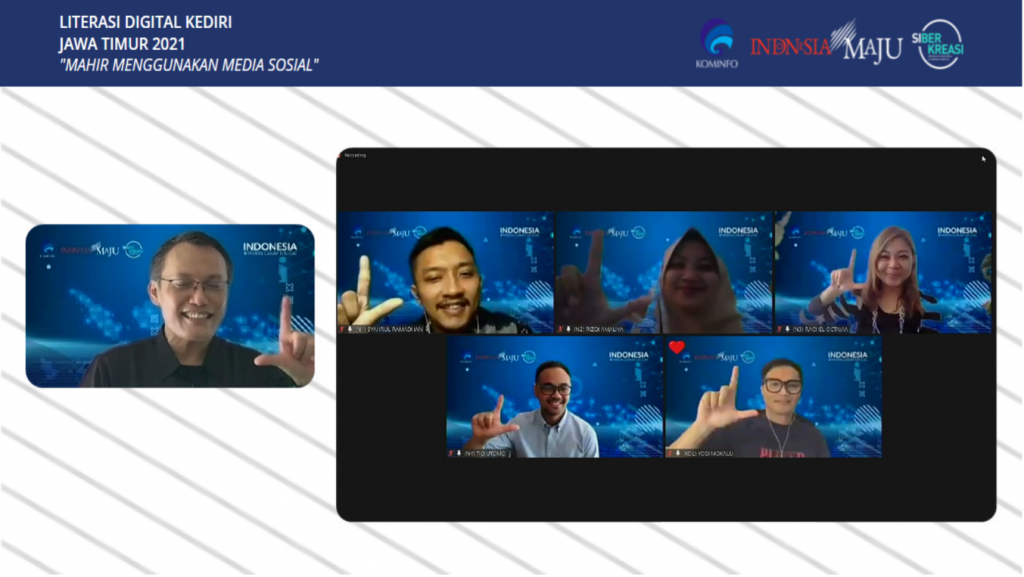Click the "Literasi Digital Kediri" title text
The height and width of the screenshot is (577, 1024).
[145, 22]
